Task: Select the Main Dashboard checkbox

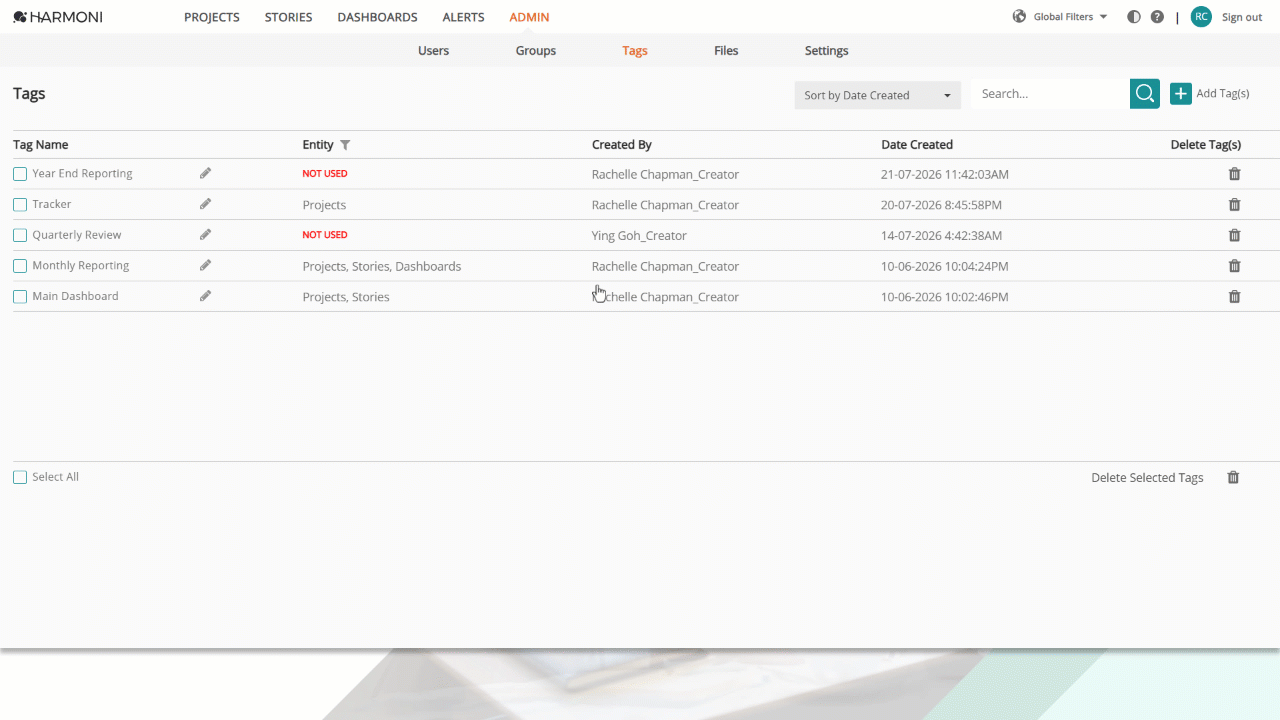Action: point(20,297)
